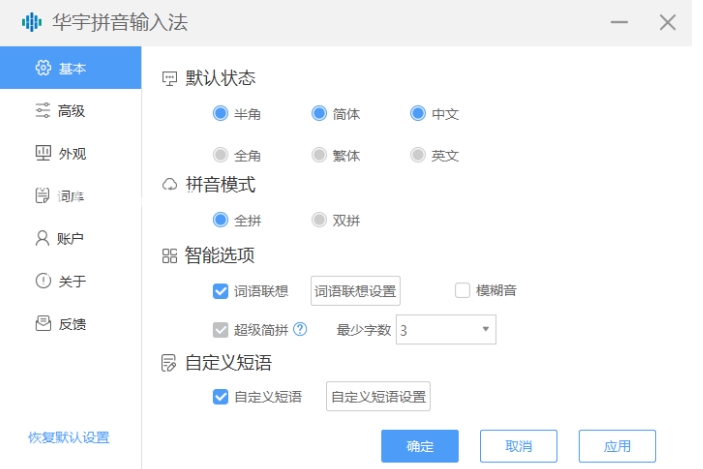Screen dimensions: 703x469
Task: Click the 默认状态 section heading
Action: [220, 78]
